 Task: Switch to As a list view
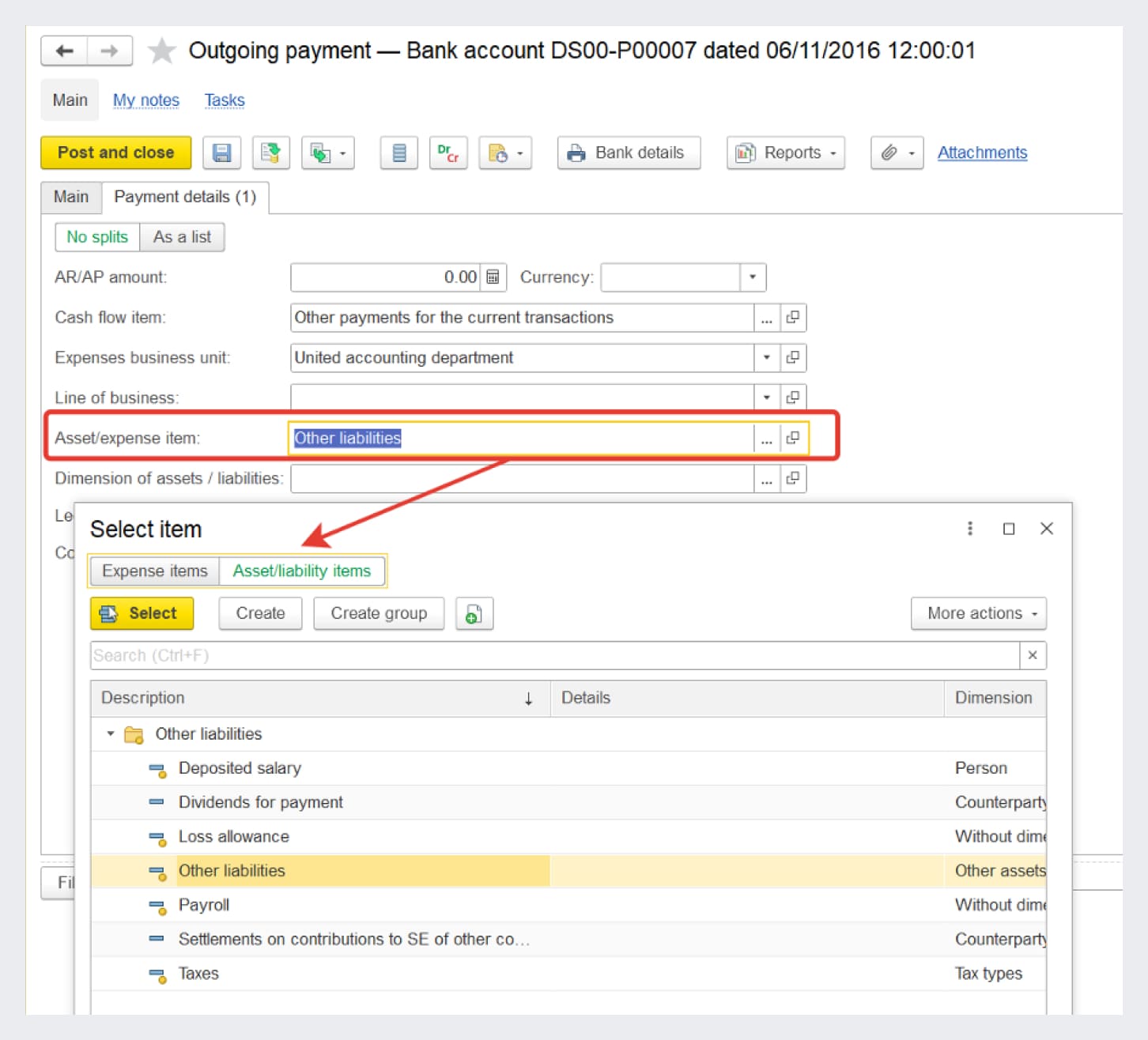pyautogui.click(x=182, y=237)
